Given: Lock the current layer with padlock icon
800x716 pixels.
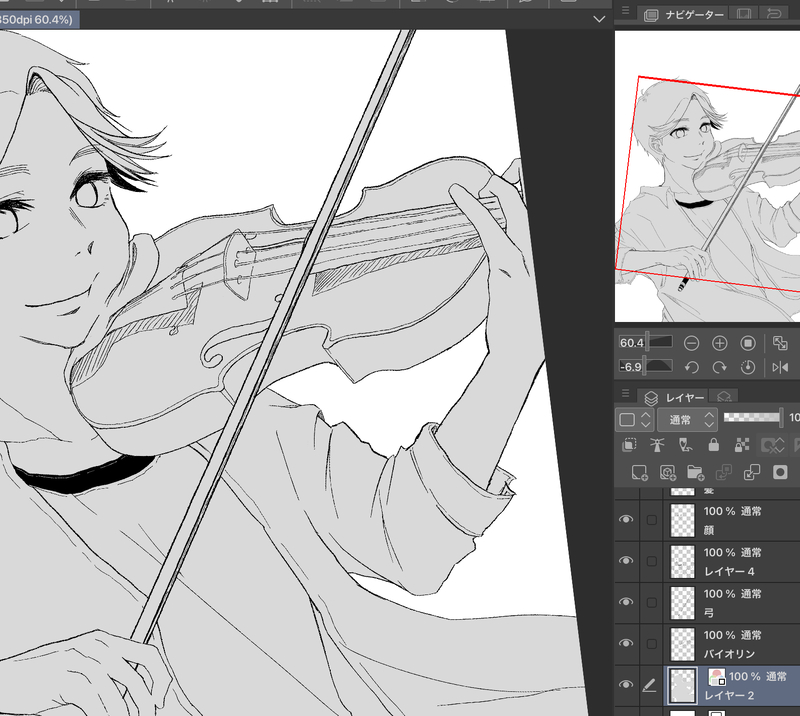Looking at the screenshot, I should point(714,446).
